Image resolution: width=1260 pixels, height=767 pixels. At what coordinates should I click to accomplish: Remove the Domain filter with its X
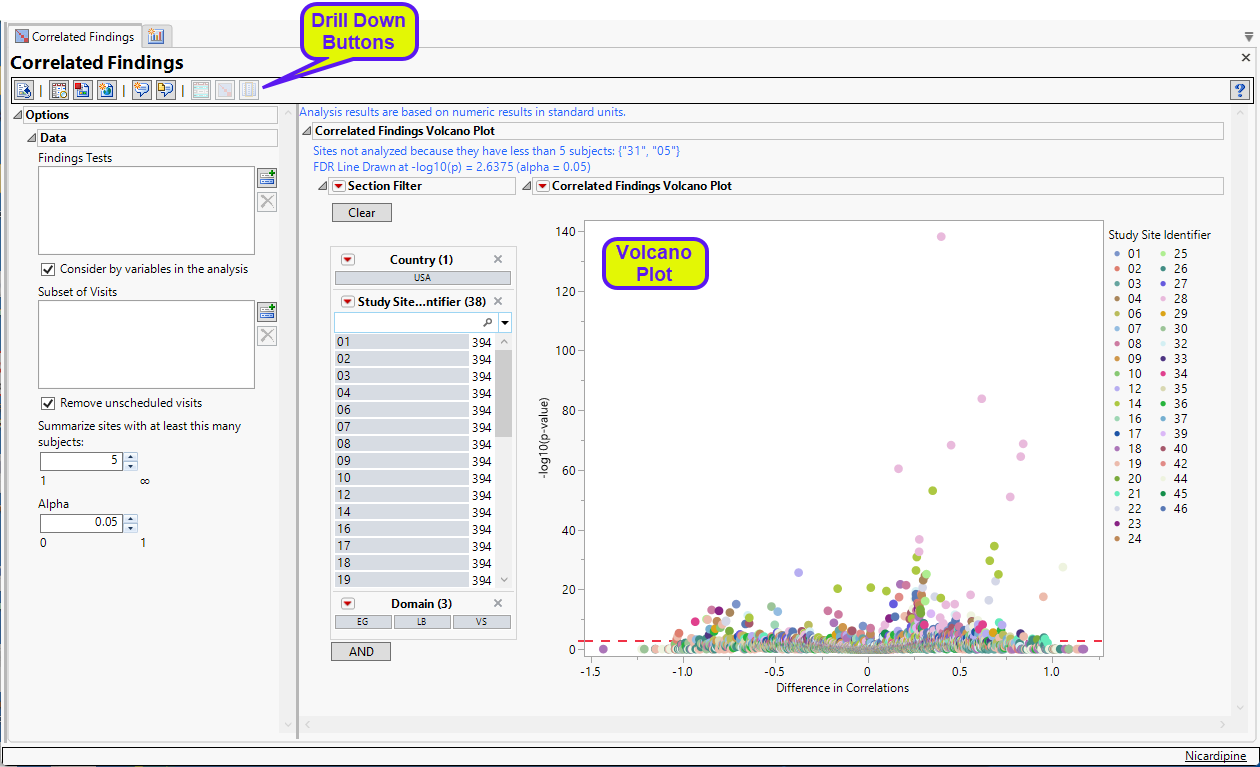(x=498, y=604)
